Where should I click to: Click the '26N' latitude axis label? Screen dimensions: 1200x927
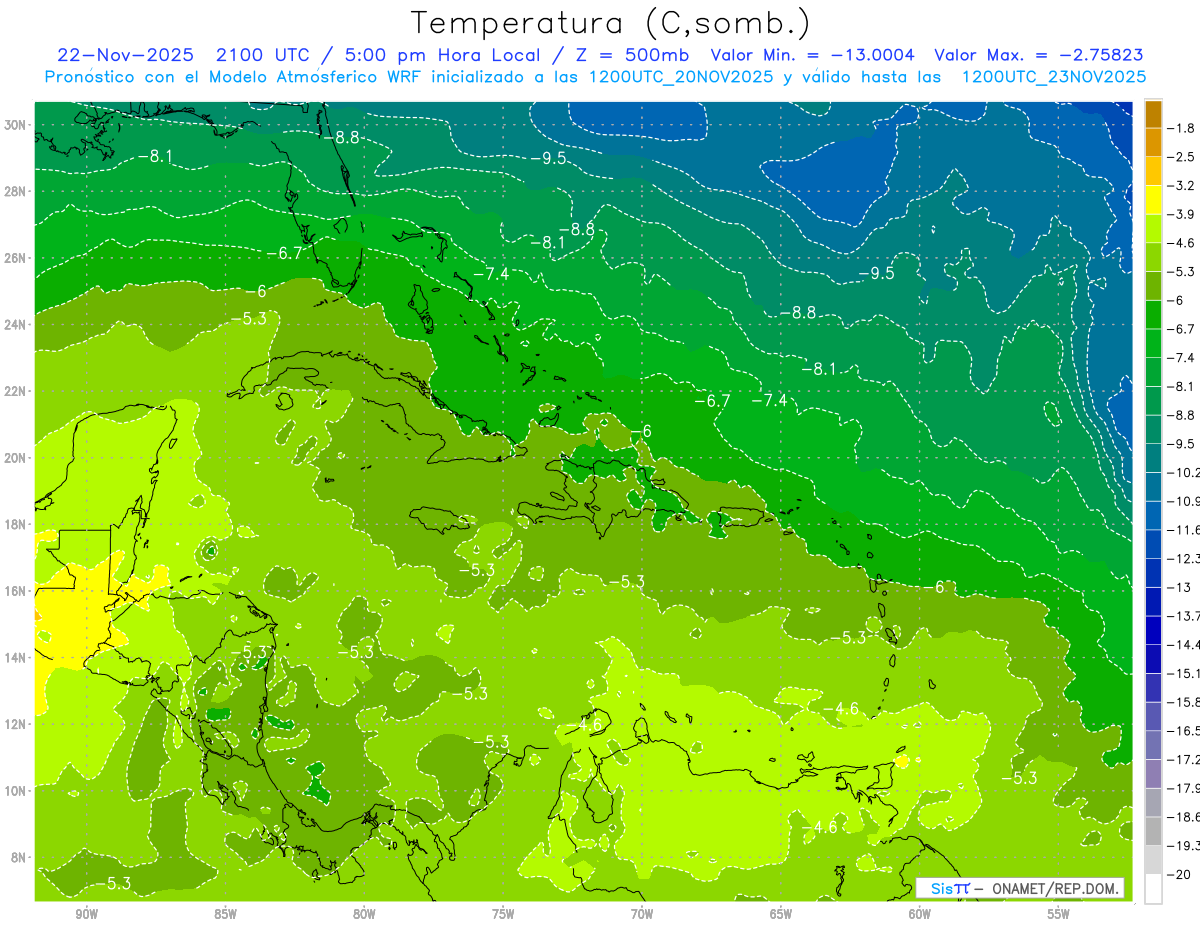(16, 258)
